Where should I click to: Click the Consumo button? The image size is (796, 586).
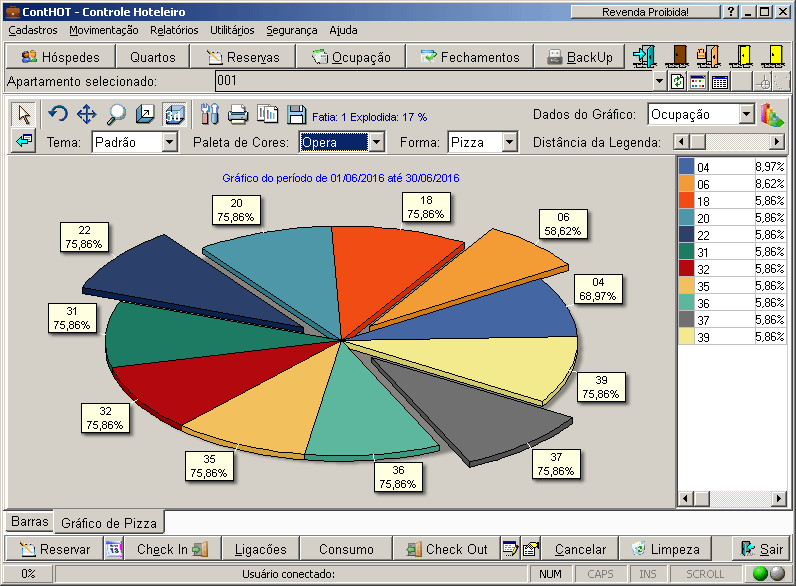point(346,549)
